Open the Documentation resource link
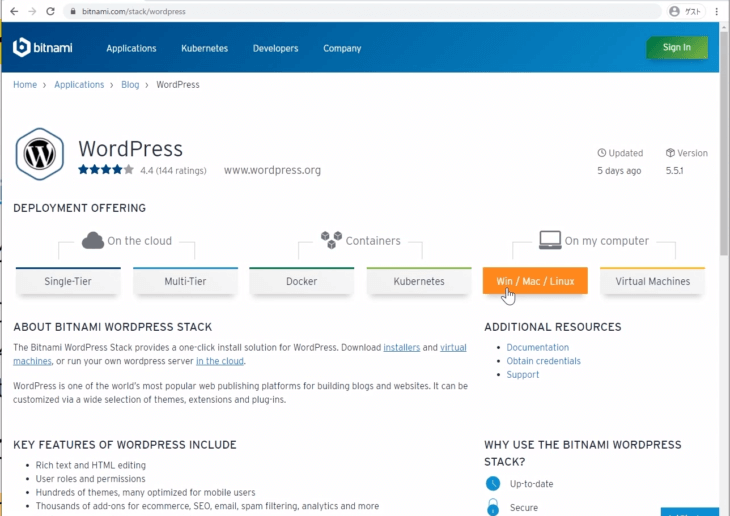 [x=538, y=347]
